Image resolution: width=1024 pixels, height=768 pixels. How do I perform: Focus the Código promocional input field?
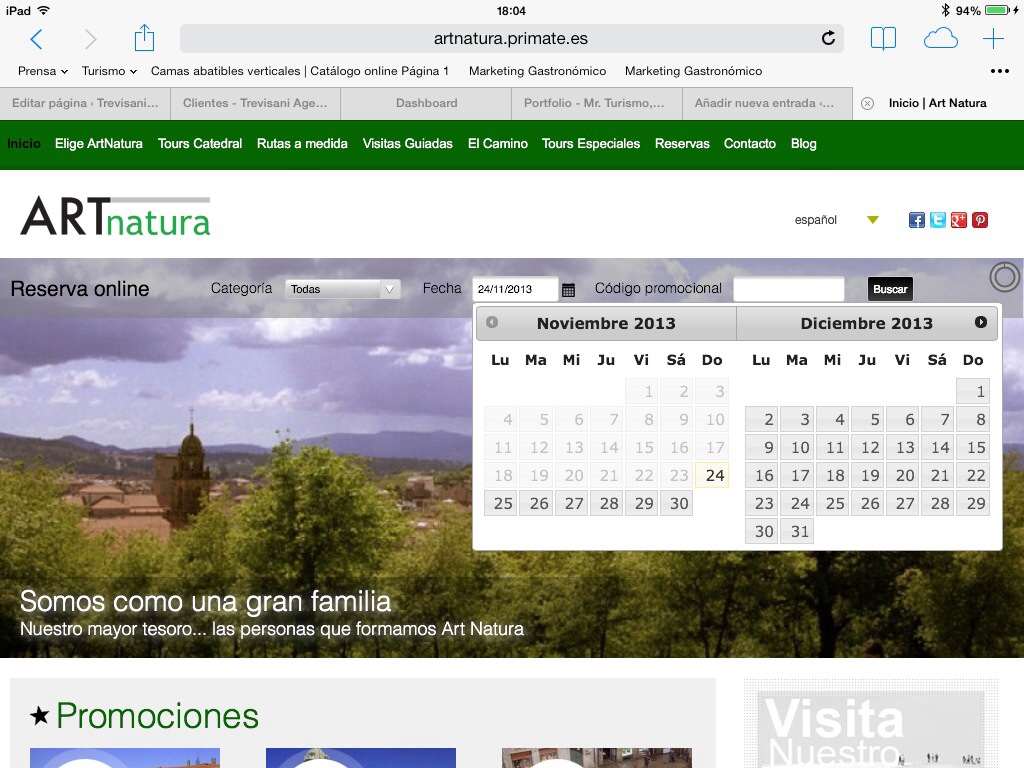click(788, 289)
